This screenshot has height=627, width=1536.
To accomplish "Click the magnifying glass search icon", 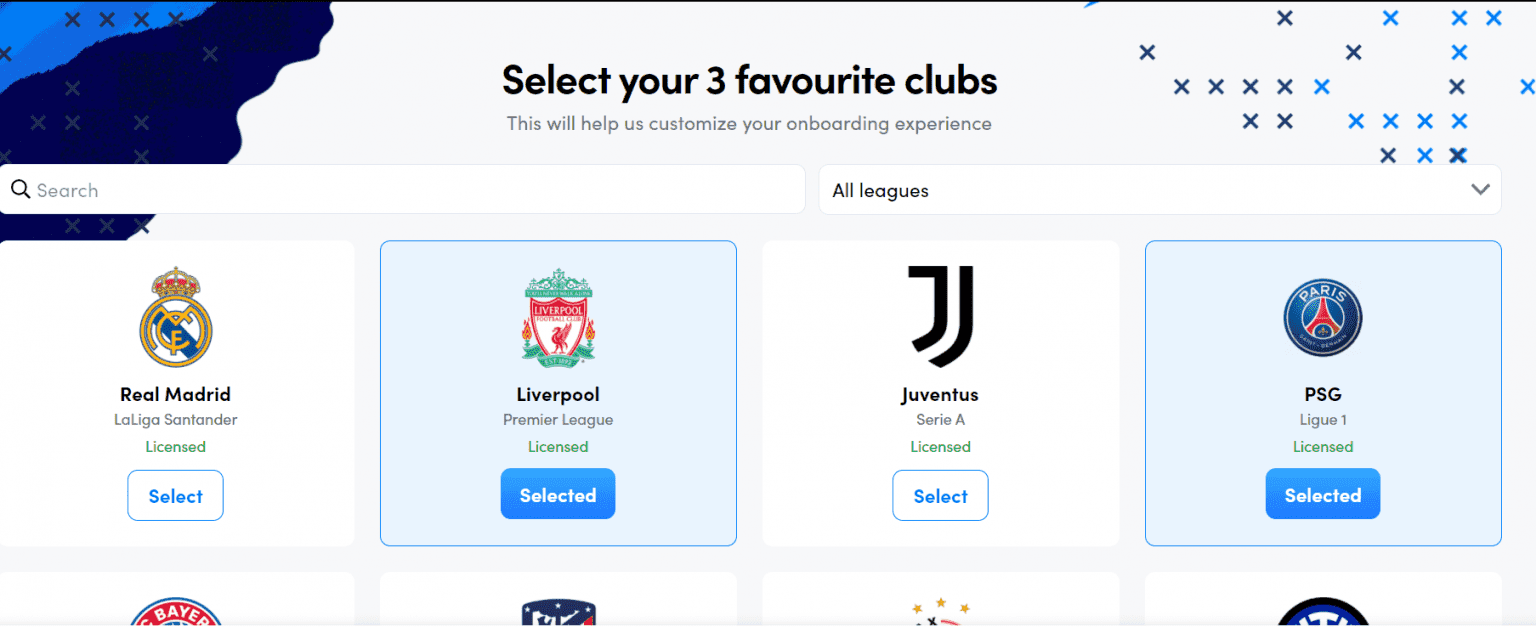I will pyautogui.click(x=20, y=190).
